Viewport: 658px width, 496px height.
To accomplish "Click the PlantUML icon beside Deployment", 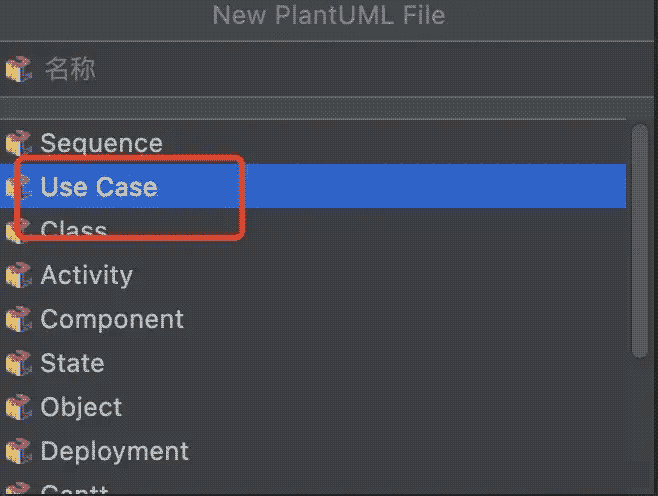I will (19, 451).
